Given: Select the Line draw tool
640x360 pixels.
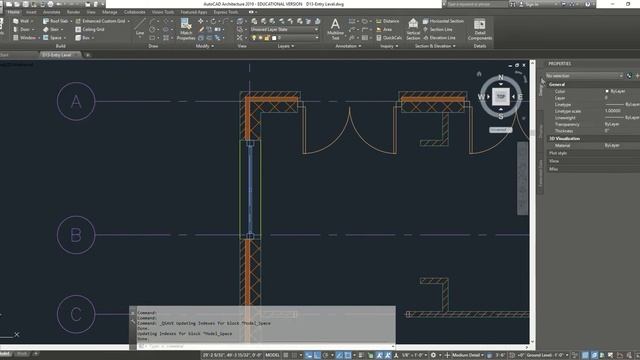Looking at the screenshot, I should pos(140,27).
